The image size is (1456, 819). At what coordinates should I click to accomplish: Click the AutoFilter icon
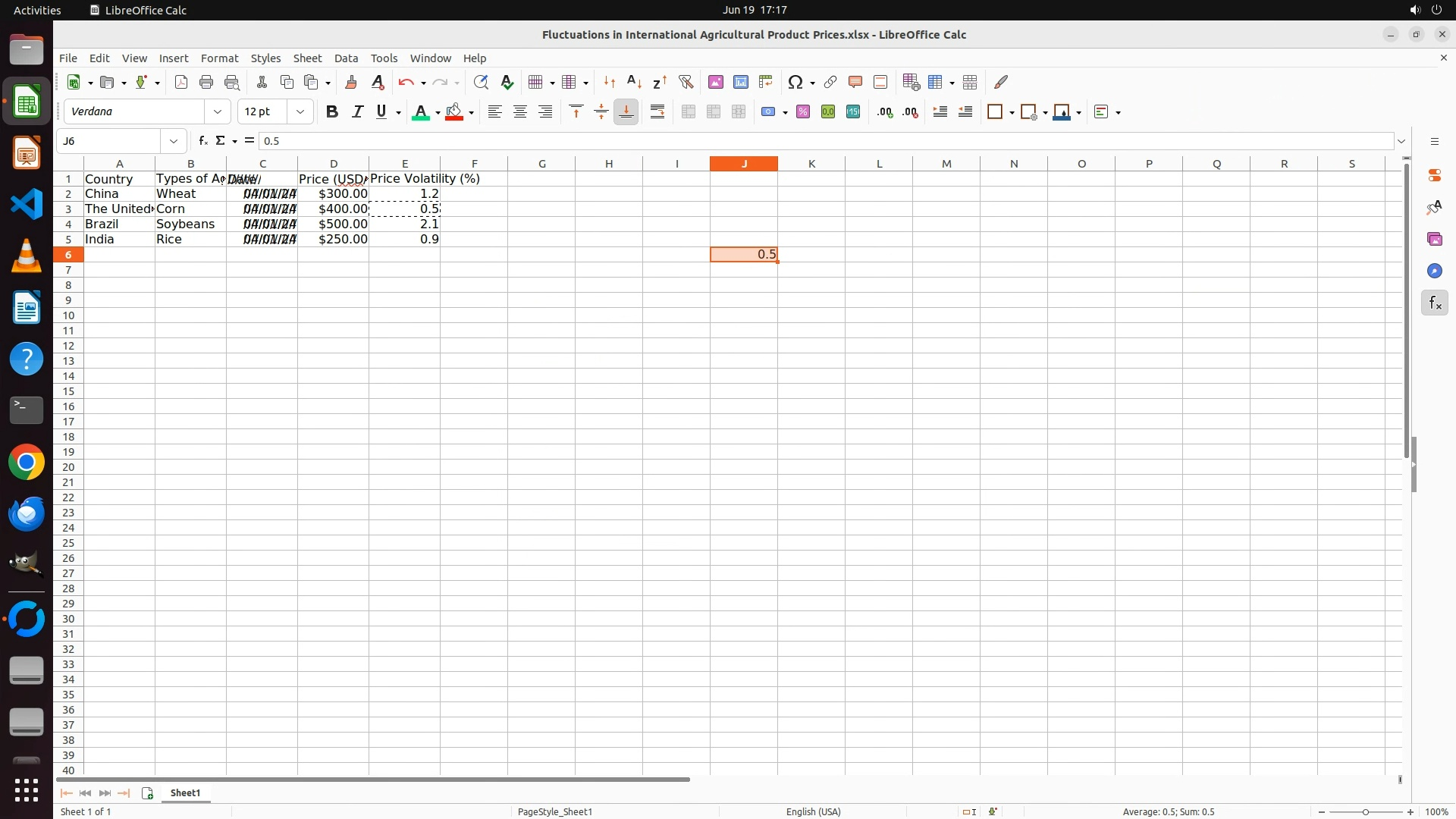(686, 82)
